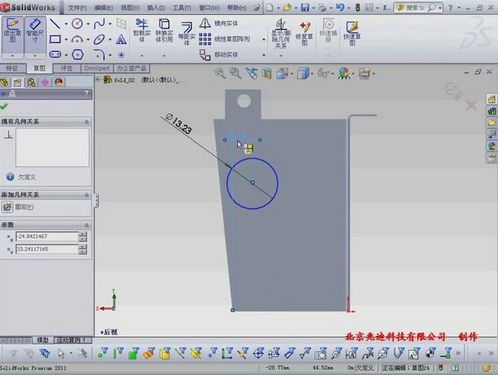Select the Straight Slot tool
Viewport: 498px width, 375px height.
(x=55, y=54)
